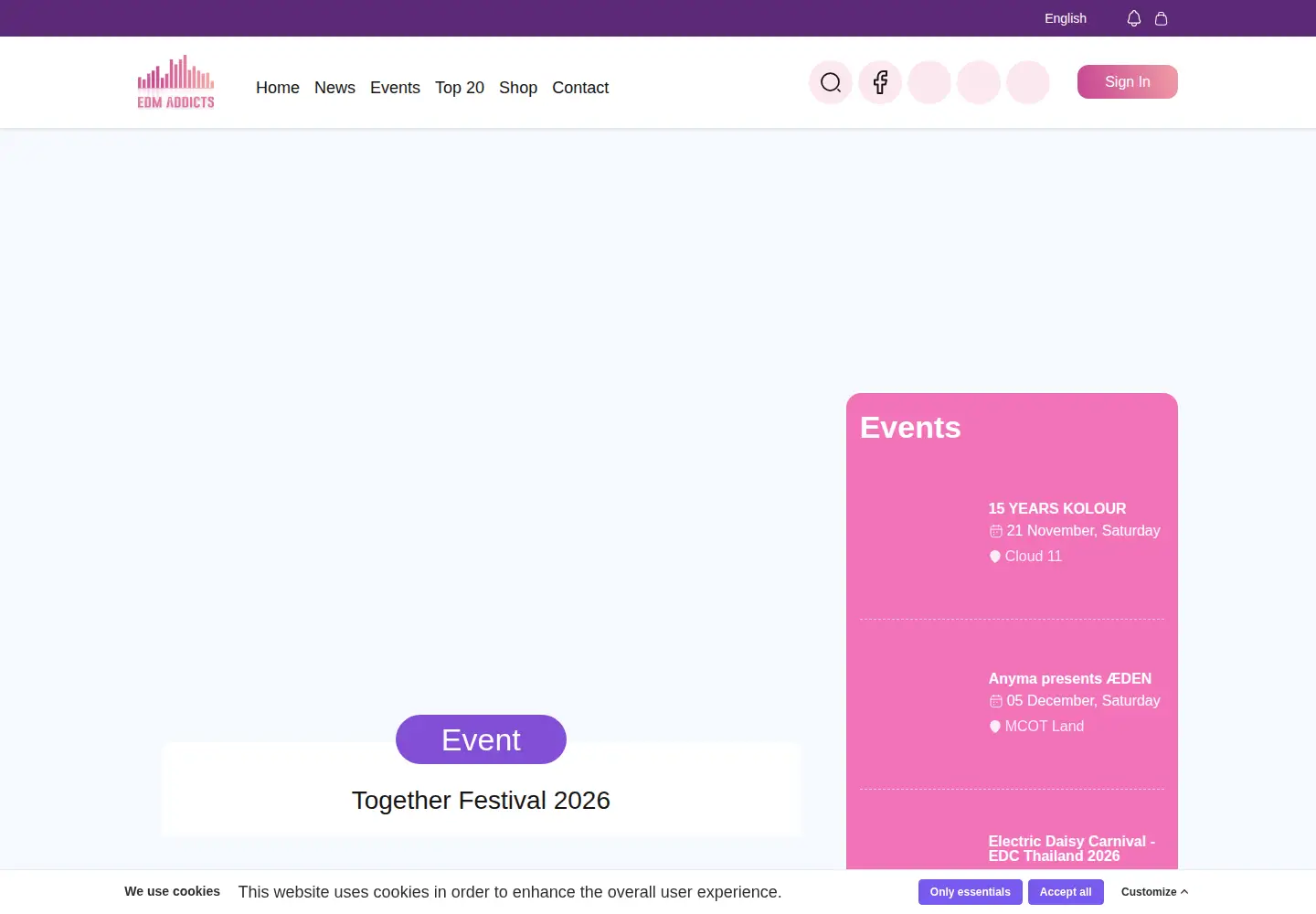This screenshot has width=1316, height=914.
Task: Click the date "05 December, Saturday"
Action: pyautogui.click(x=1084, y=701)
